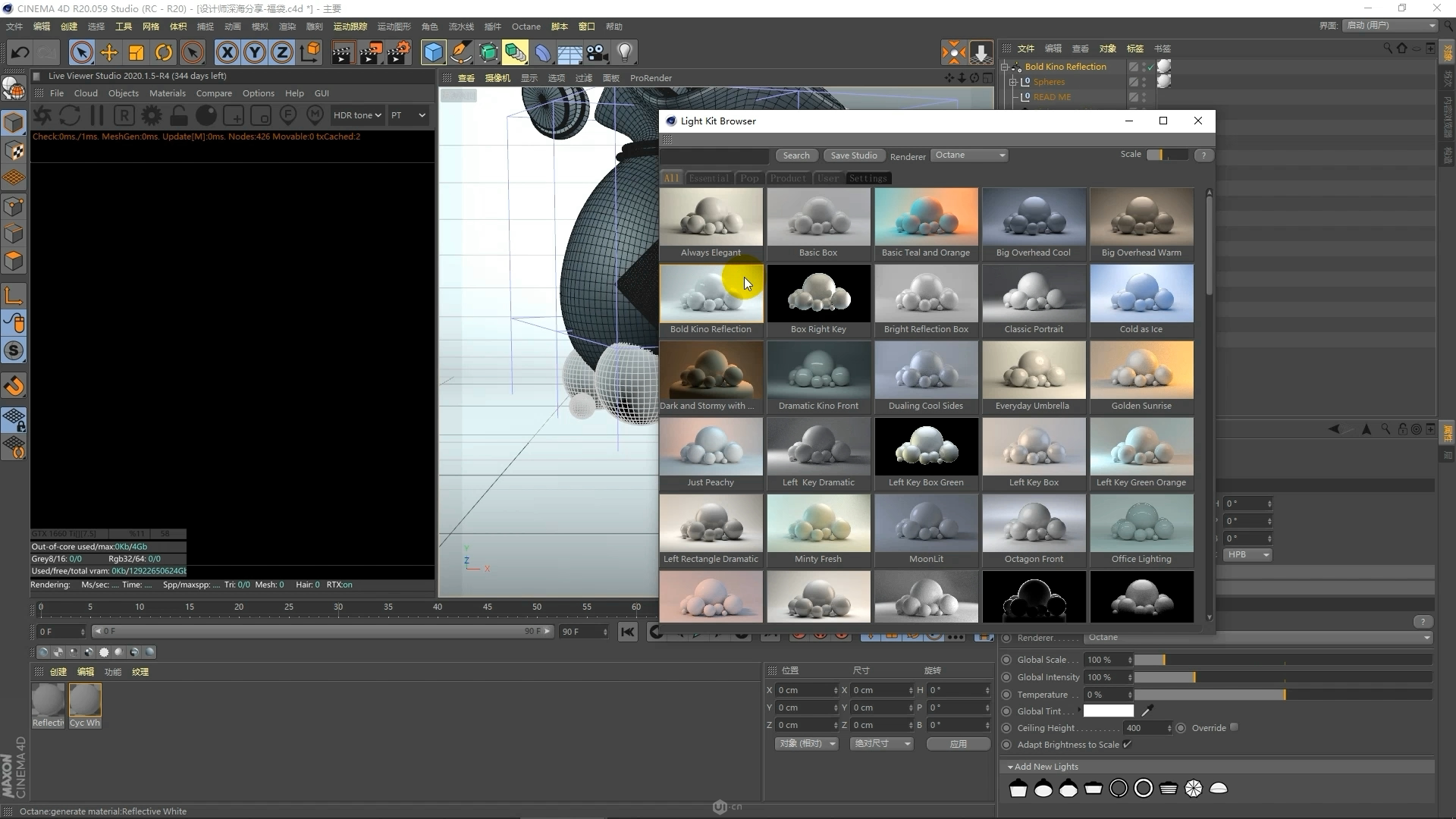
Task: Open HDR tone dropdown in Live Viewer
Action: 357,115
